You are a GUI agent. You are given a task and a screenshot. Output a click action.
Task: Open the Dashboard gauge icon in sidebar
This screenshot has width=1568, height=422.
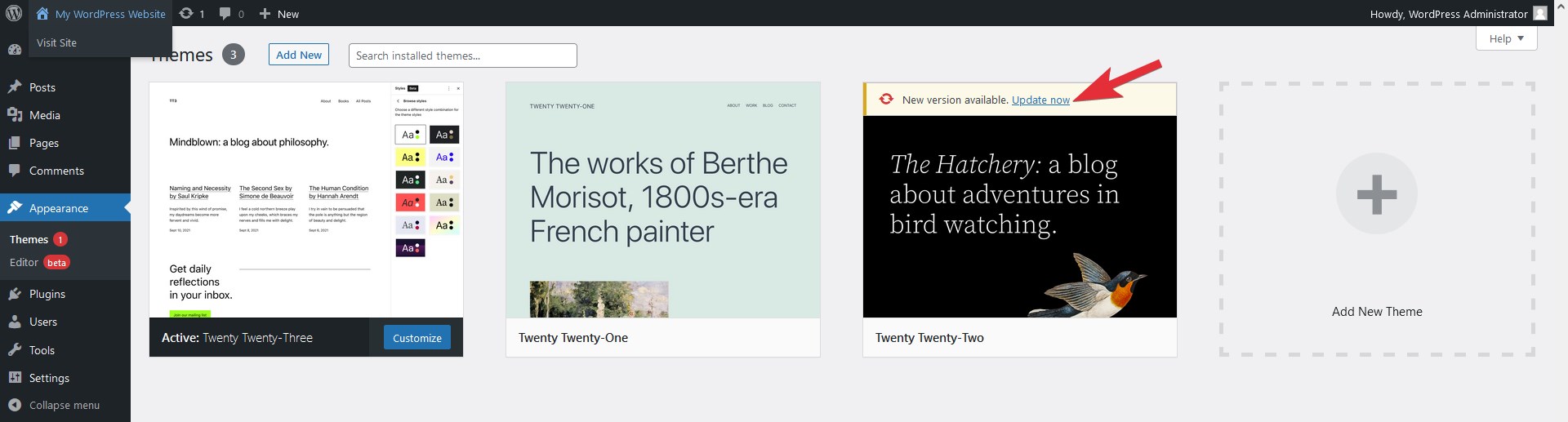click(15, 50)
